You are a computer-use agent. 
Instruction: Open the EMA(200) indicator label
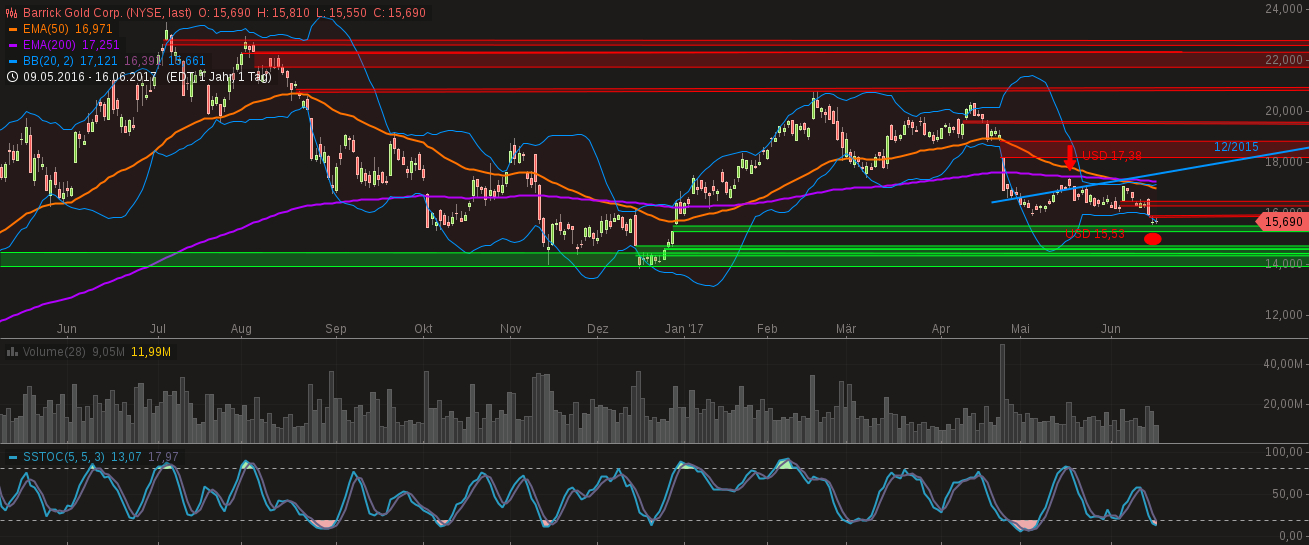[50, 45]
